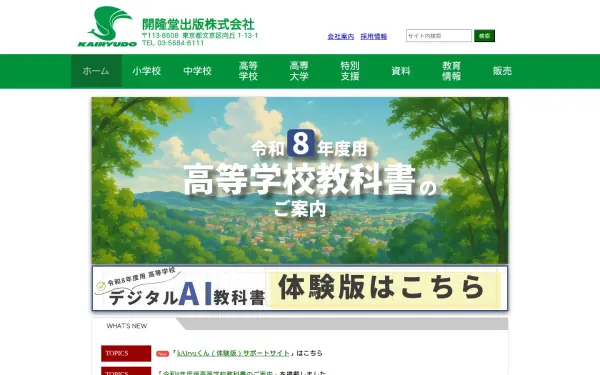Open the 高専大学 menu item
This screenshot has width=600, height=375.
(x=299, y=71)
